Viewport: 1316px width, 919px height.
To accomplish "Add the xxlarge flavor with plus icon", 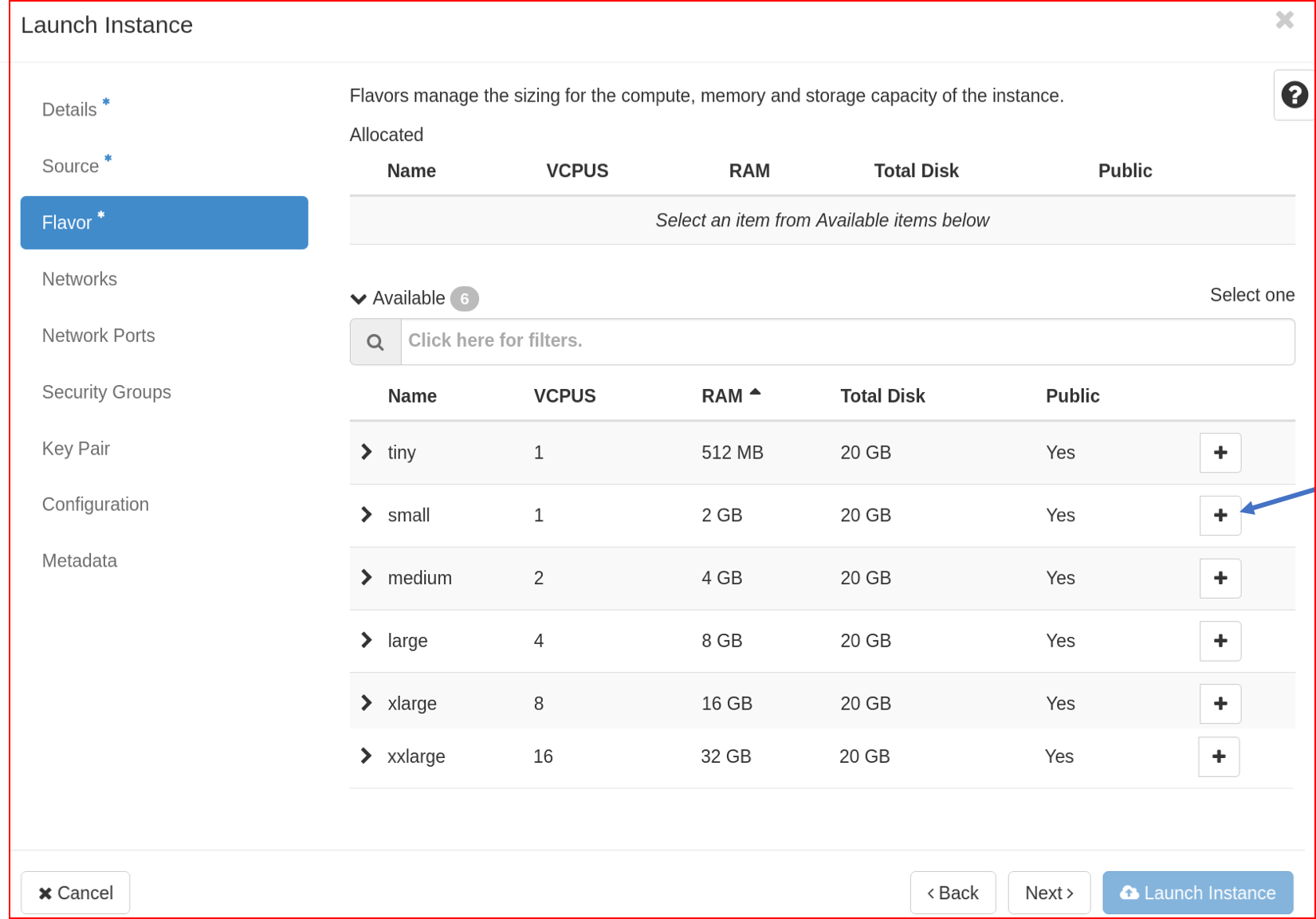I will pos(1218,756).
